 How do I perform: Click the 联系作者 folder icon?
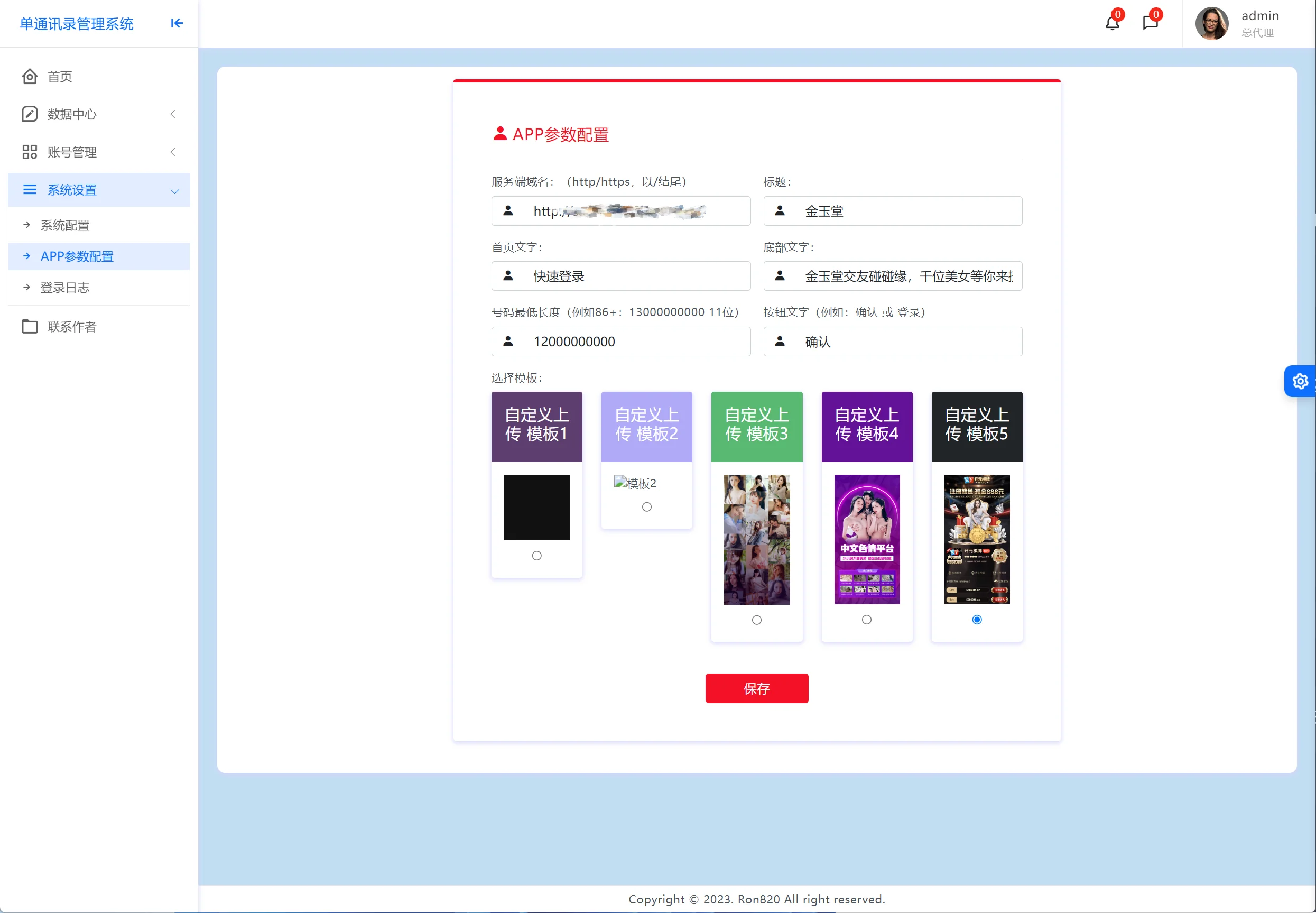click(x=30, y=327)
